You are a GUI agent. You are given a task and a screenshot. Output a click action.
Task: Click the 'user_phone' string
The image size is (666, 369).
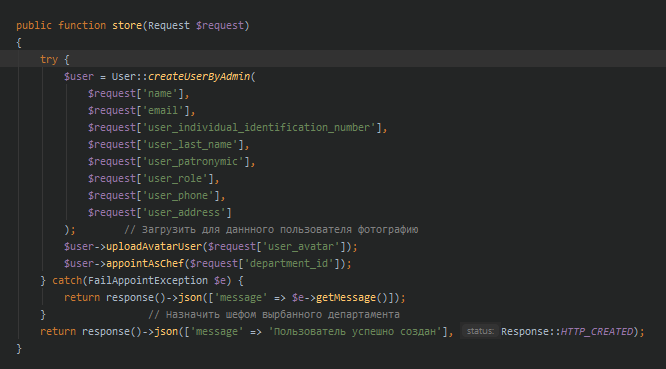pos(178,195)
